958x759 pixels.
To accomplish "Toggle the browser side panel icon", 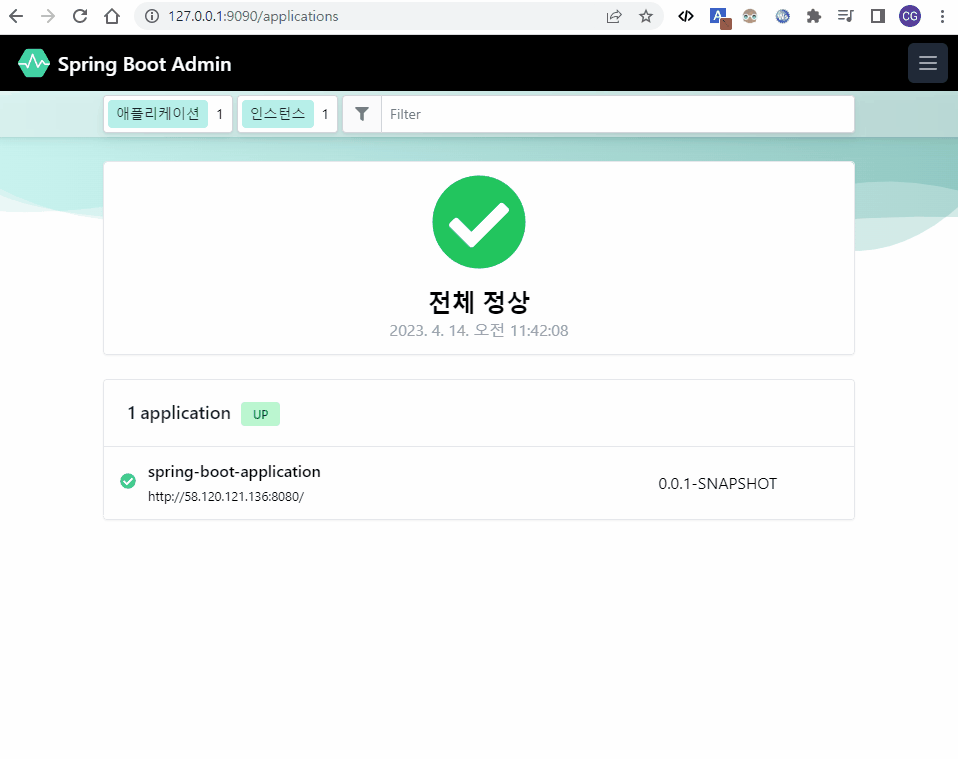I will [x=878, y=16].
